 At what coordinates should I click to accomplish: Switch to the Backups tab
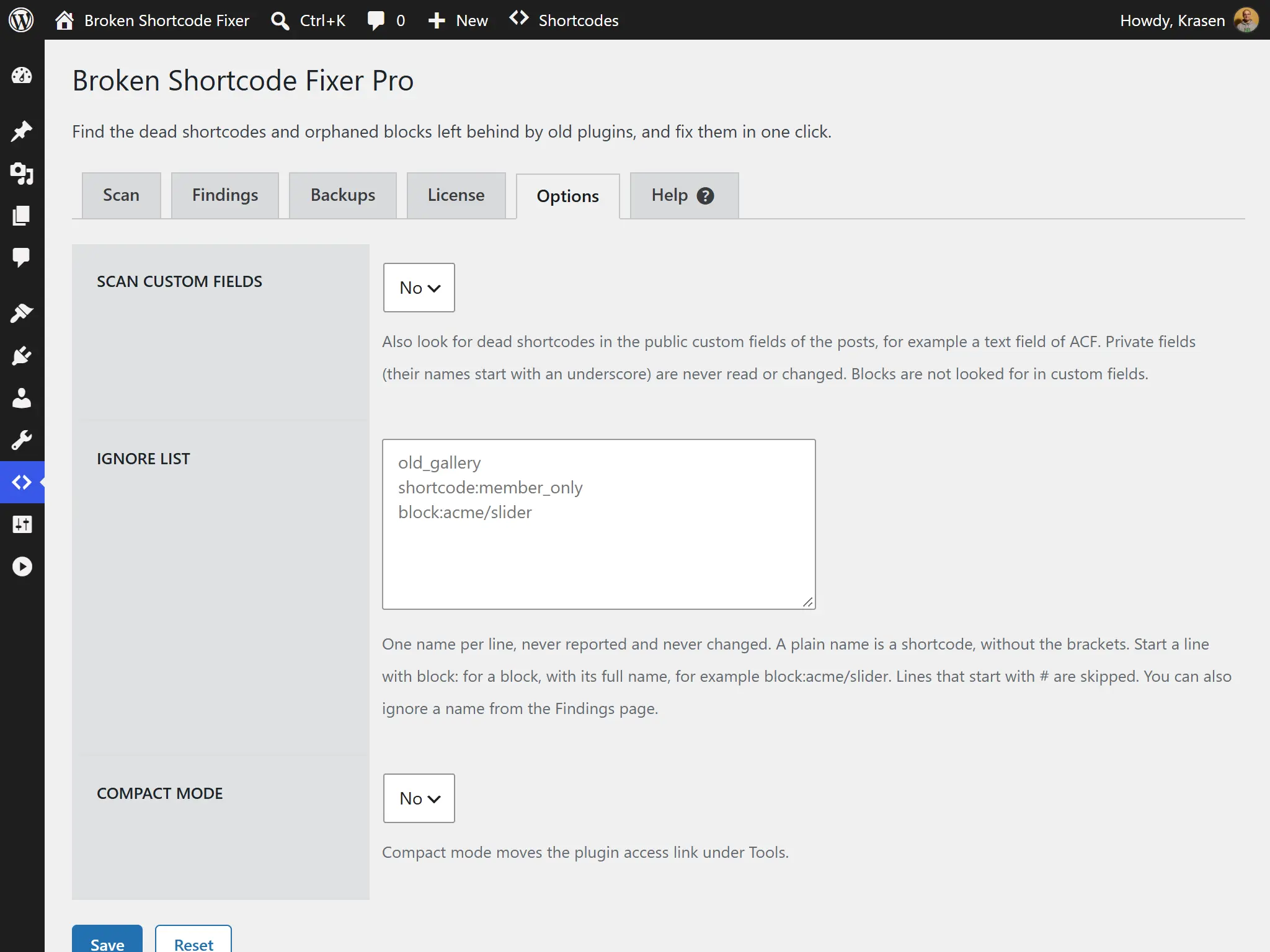[x=343, y=195]
